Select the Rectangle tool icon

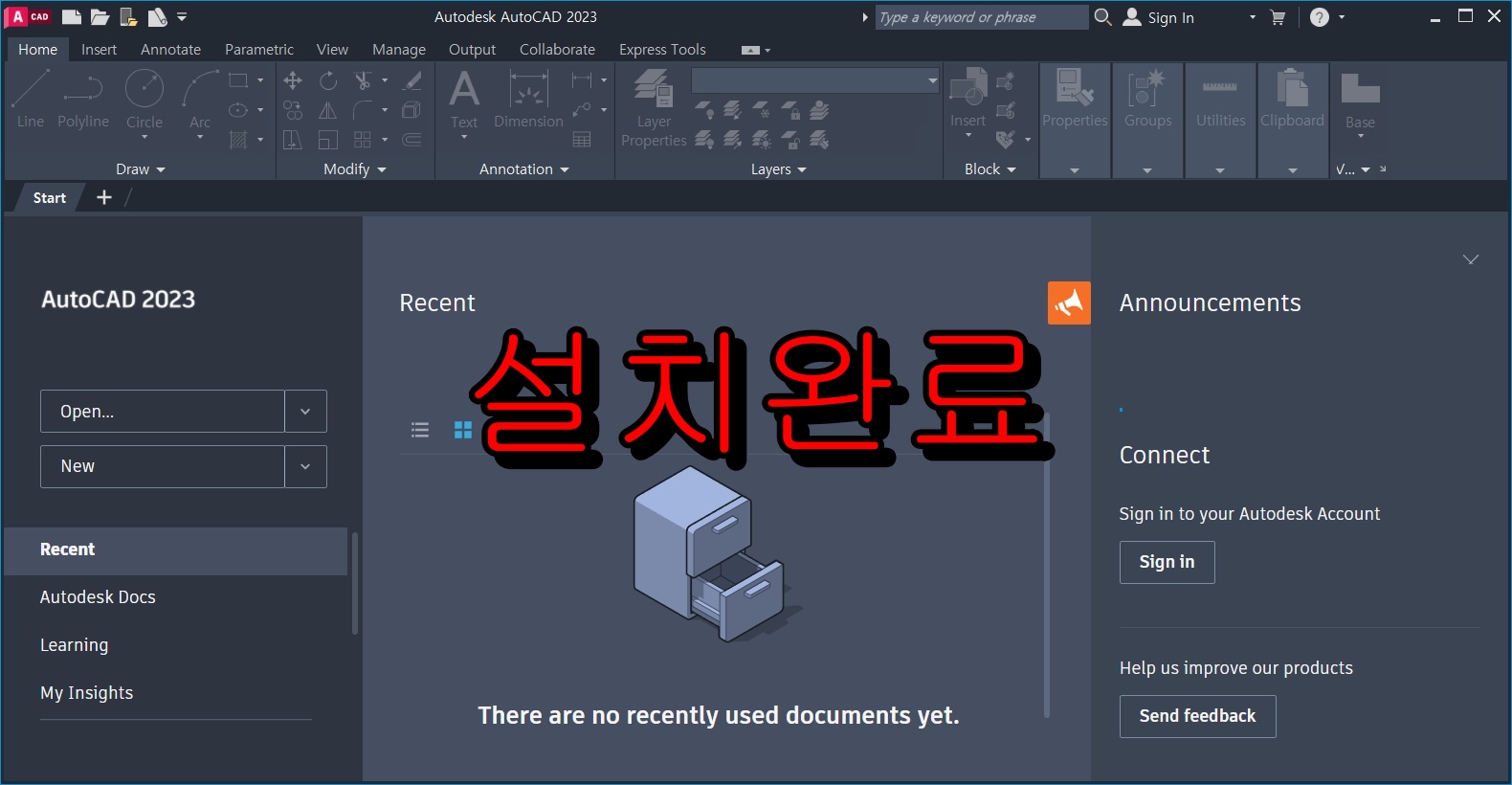point(238,80)
